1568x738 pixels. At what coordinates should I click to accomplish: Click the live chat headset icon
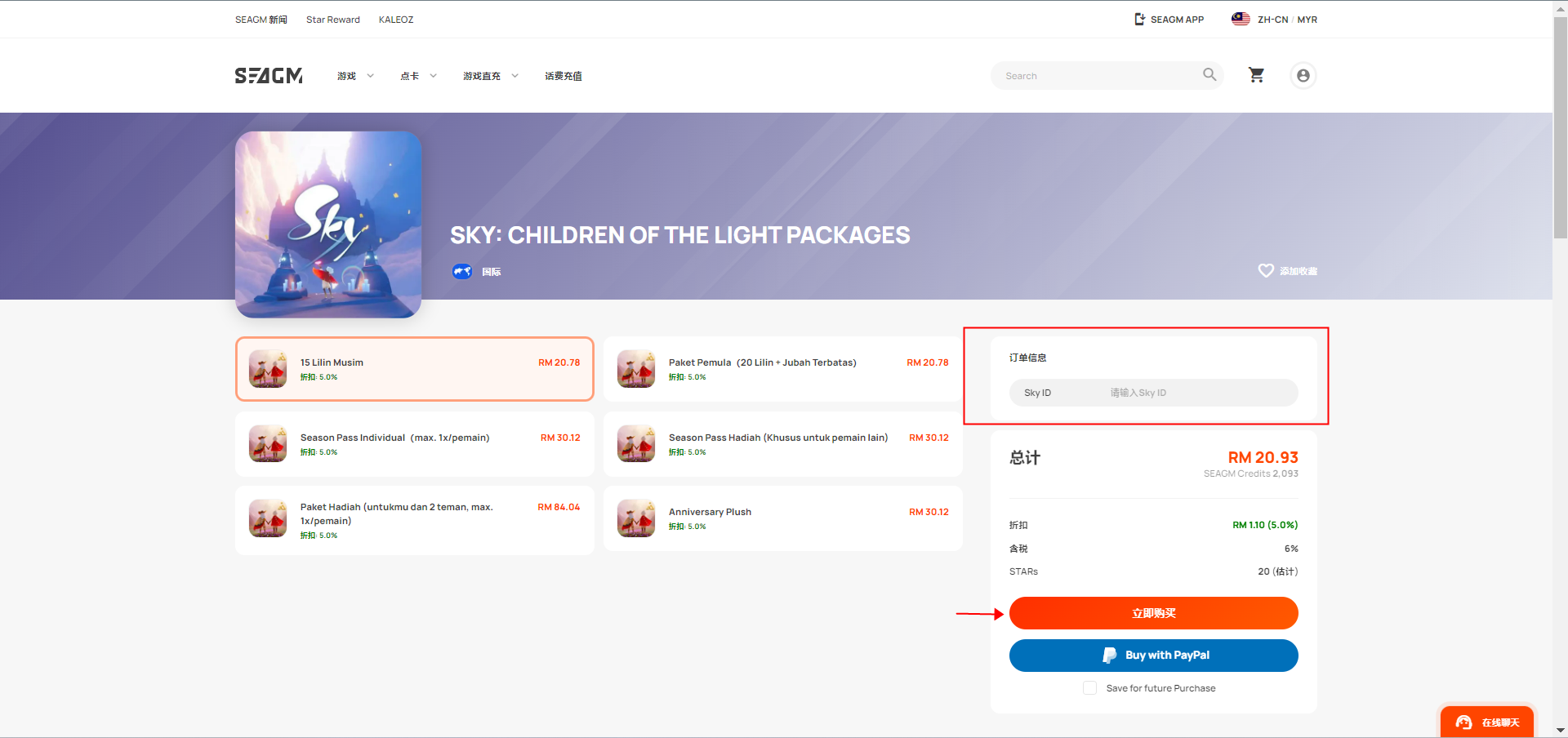pyautogui.click(x=1463, y=722)
